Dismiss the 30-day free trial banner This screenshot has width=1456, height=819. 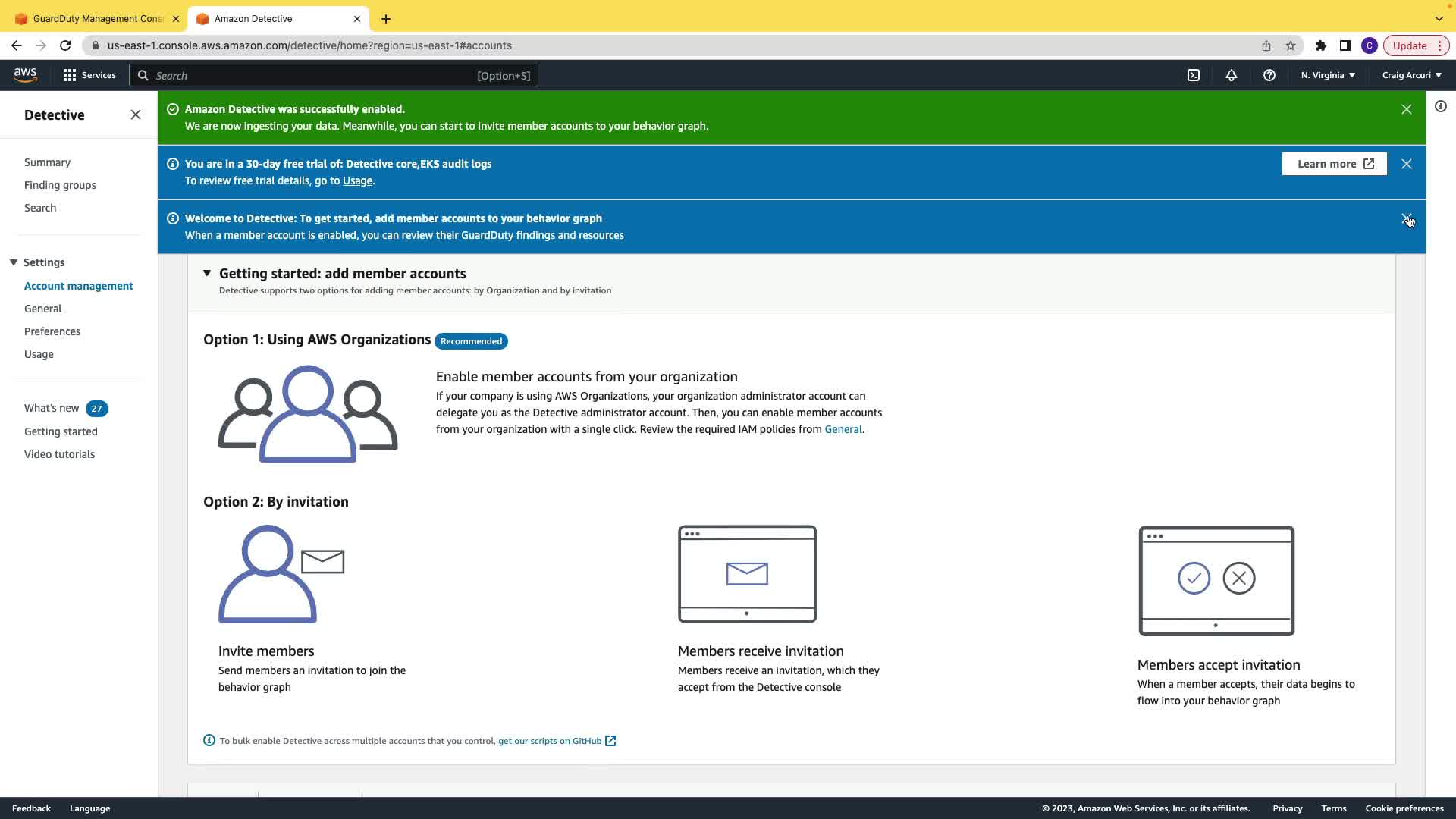click(x=1407, y=164)
